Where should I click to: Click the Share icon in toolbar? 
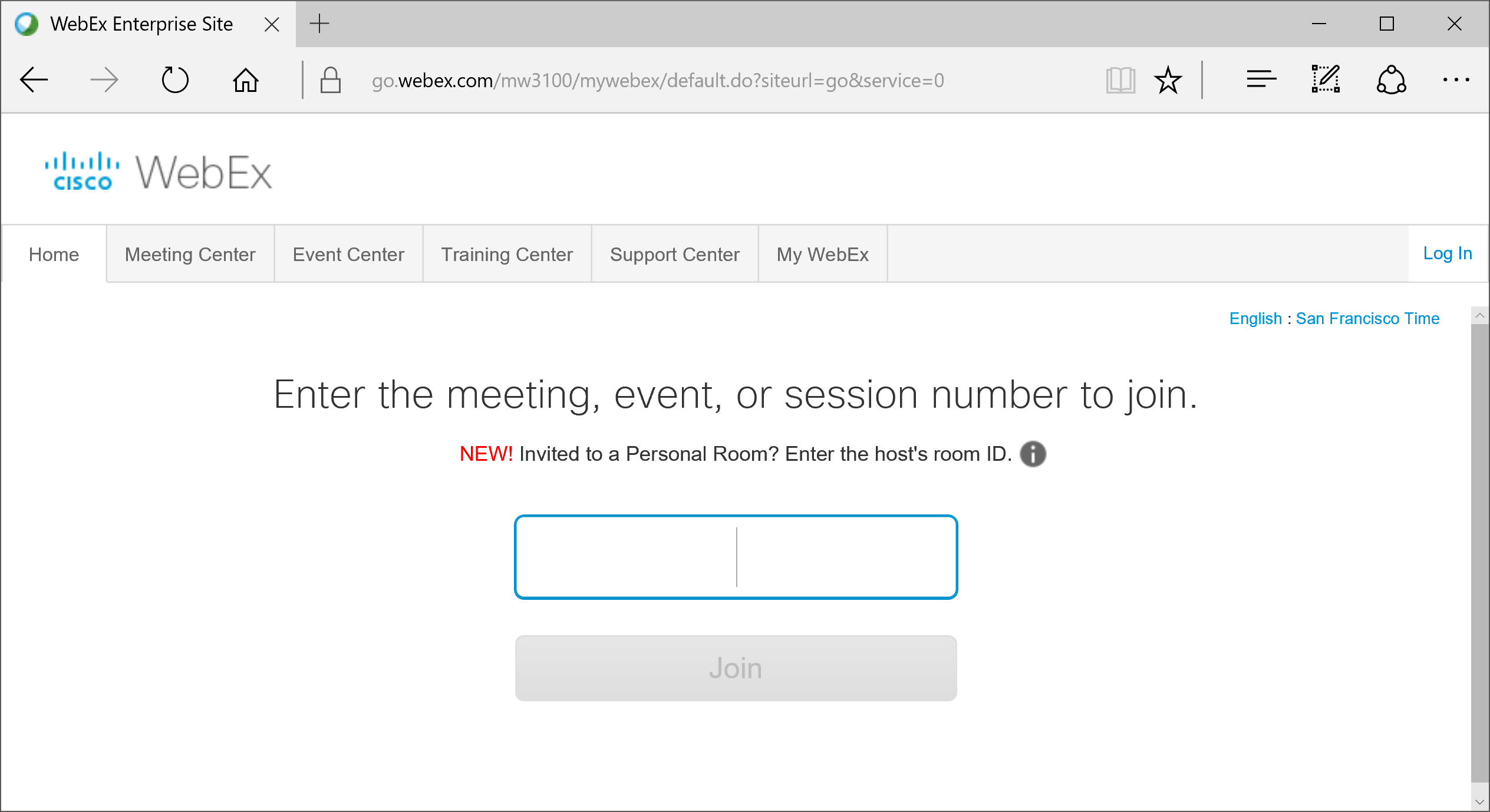tap(1392, 80)
